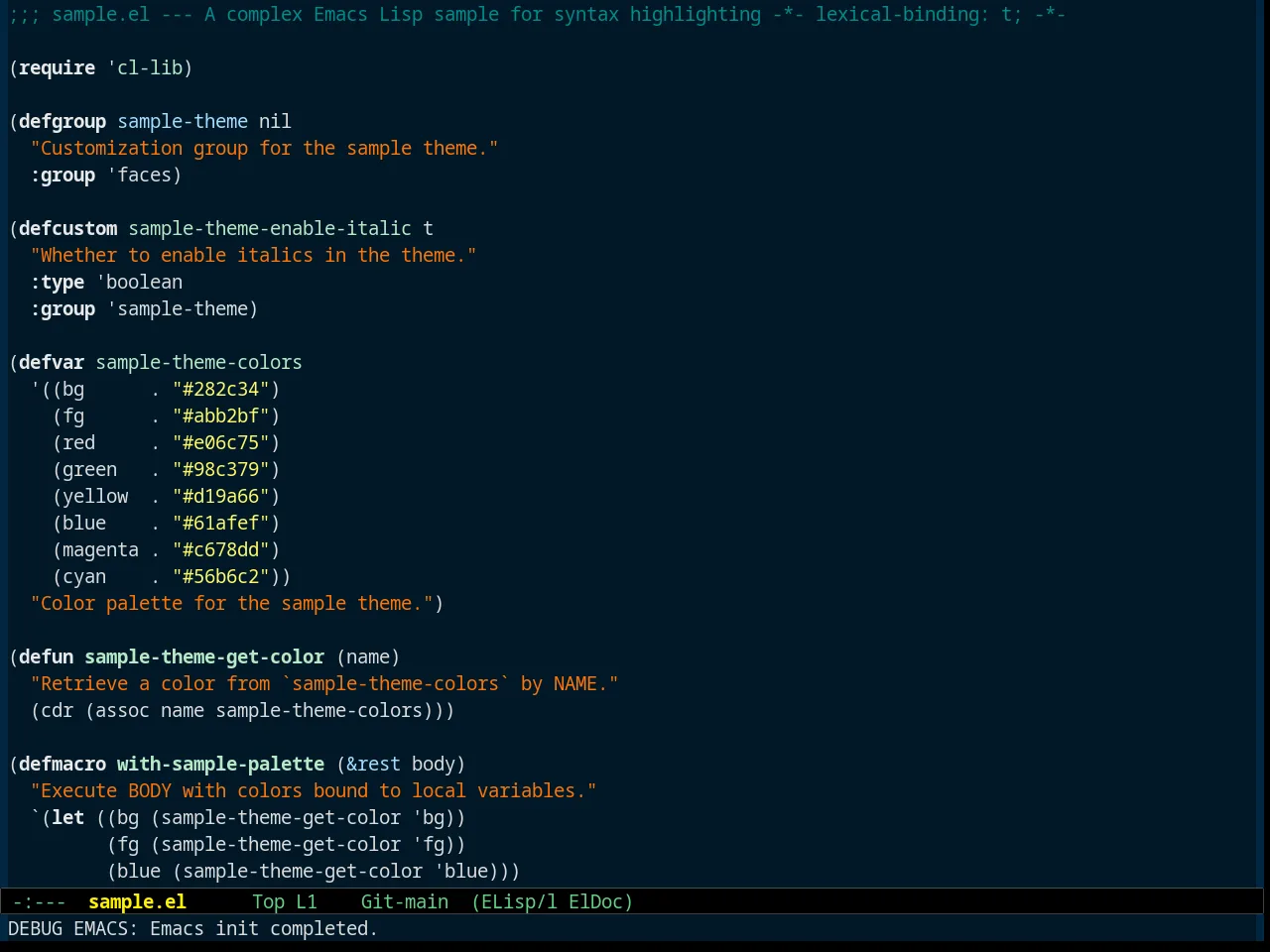The width and height of the screenshot is (1270, 952).
Task: Click the Top position indicator in mode line
Action: (x=268, y=901)
